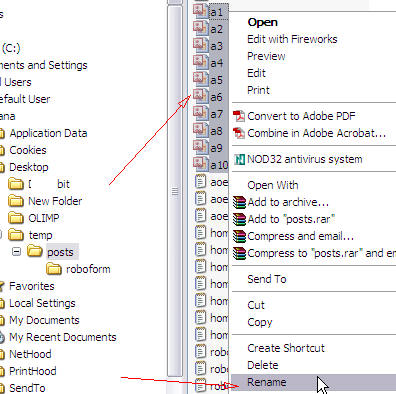Choose Open from the context menu

click(x=263, y=22)
